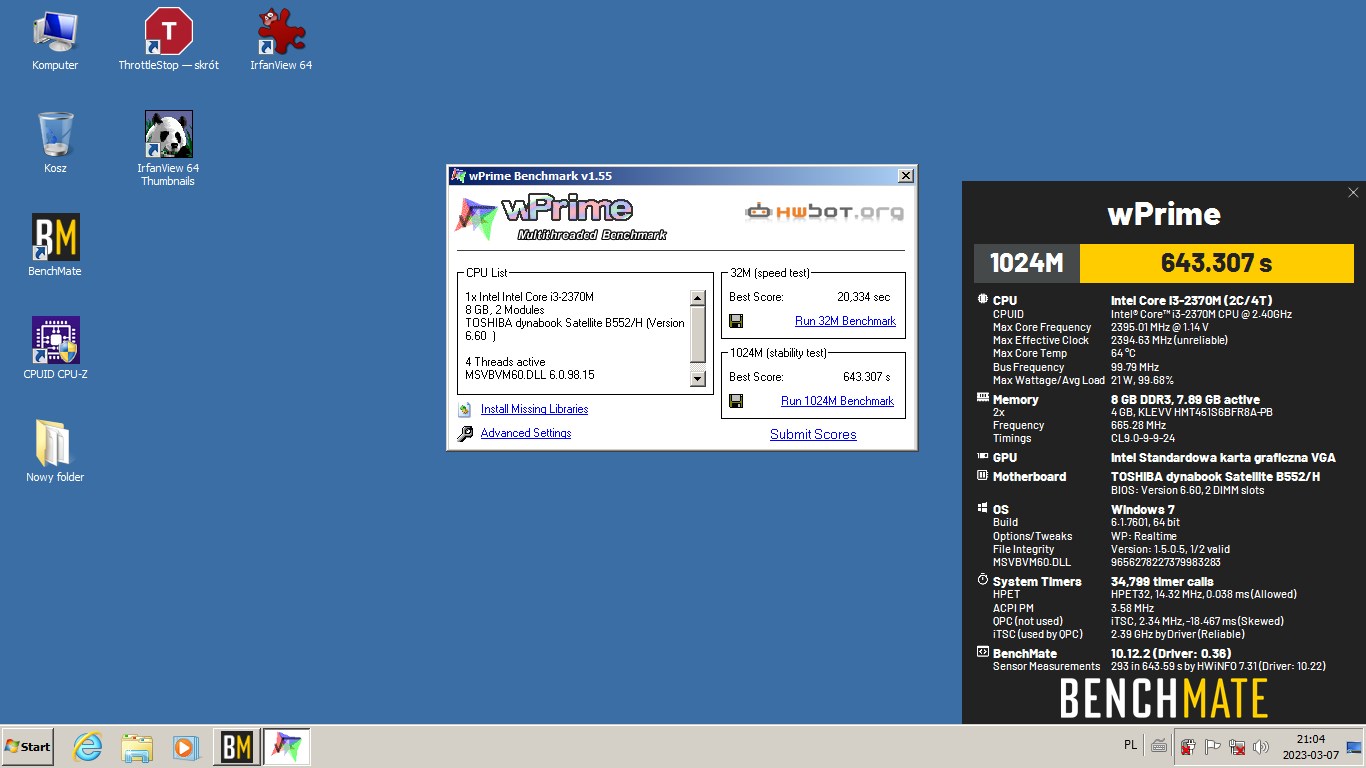The image size is (1366, 768).
Task: Click the CPU List scroll up arrow
Action: 698,298
